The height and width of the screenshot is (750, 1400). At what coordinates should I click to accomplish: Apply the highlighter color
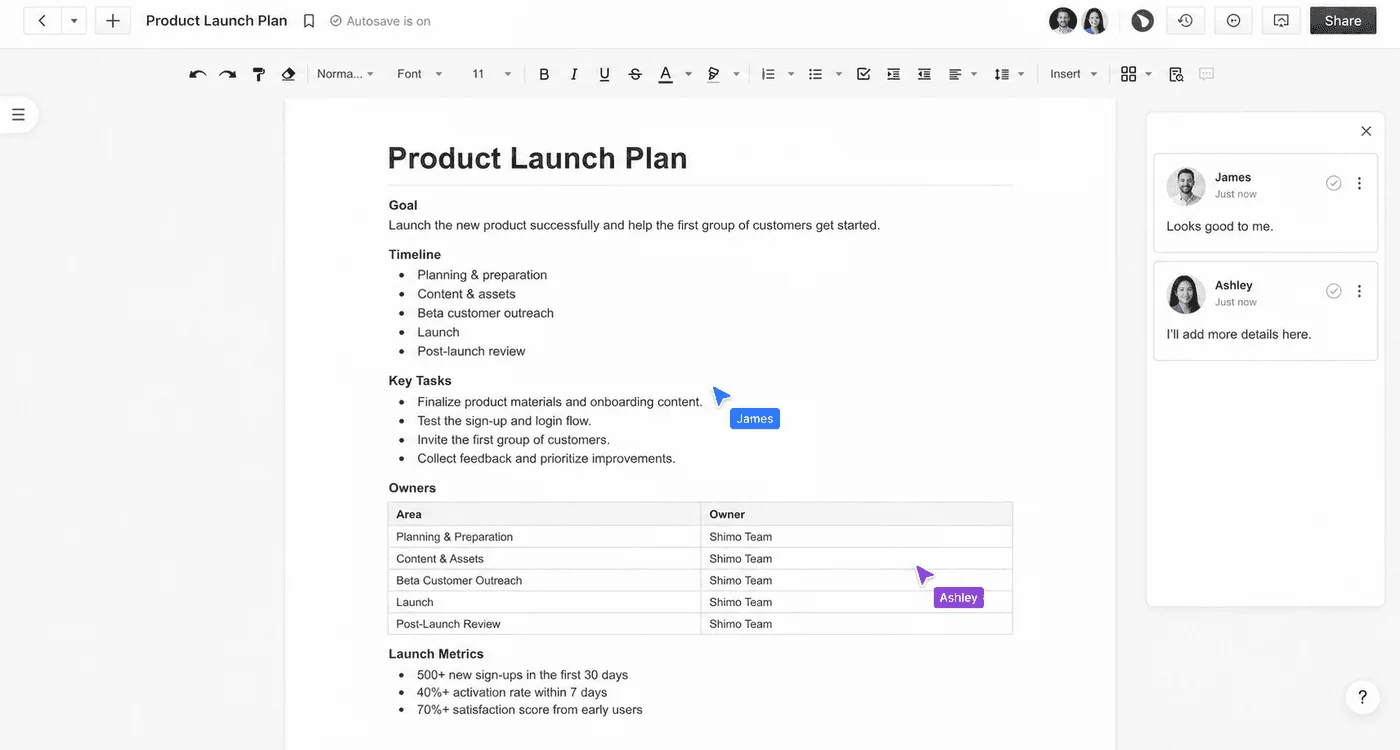tap(714, 74)
